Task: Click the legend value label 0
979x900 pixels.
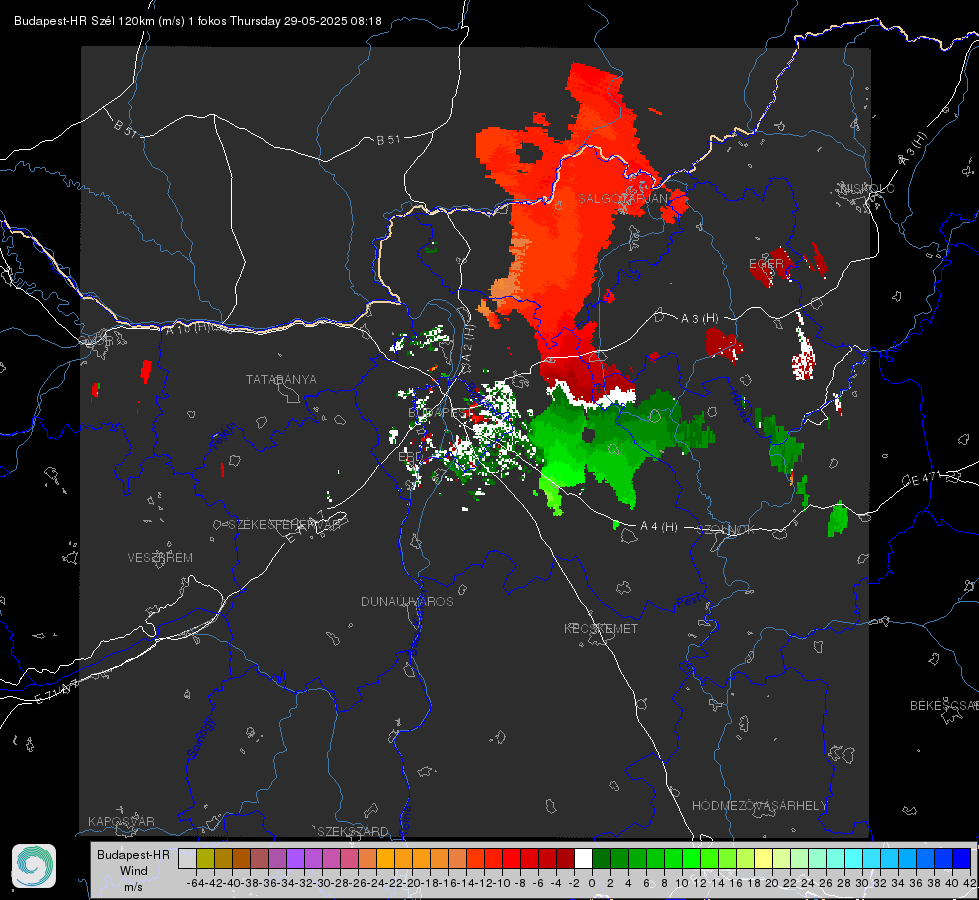Action: pyautogui.click(x=592, y=883)
